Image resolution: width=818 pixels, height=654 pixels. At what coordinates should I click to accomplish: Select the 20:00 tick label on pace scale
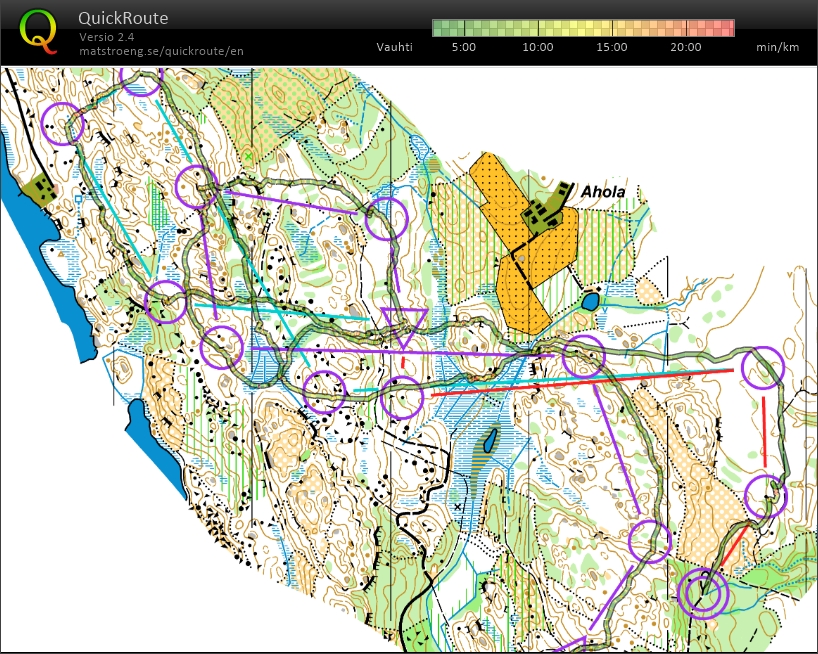(685, 47)
